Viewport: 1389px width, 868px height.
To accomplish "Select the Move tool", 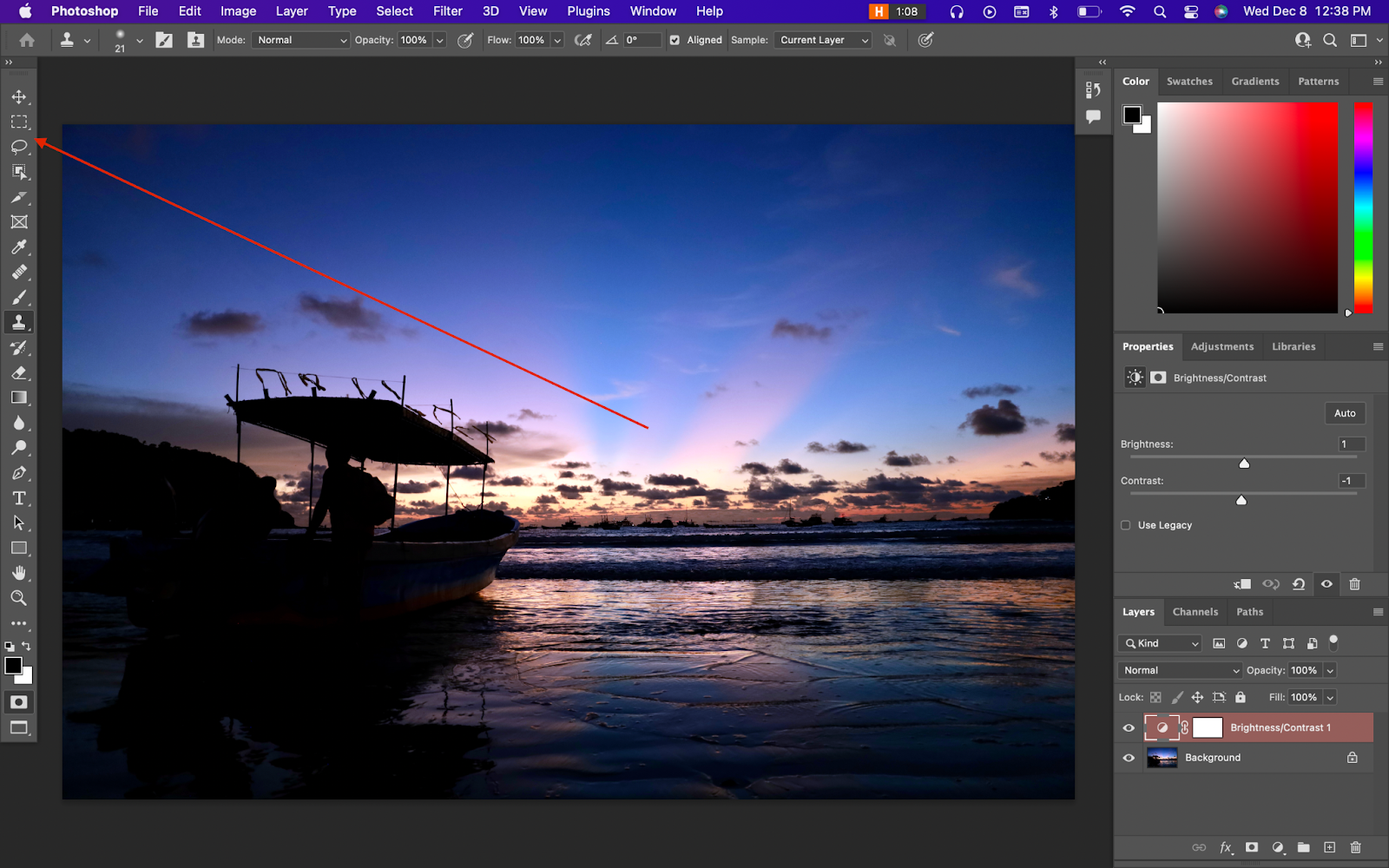I will pyautogui.click(x=19, y=96).
